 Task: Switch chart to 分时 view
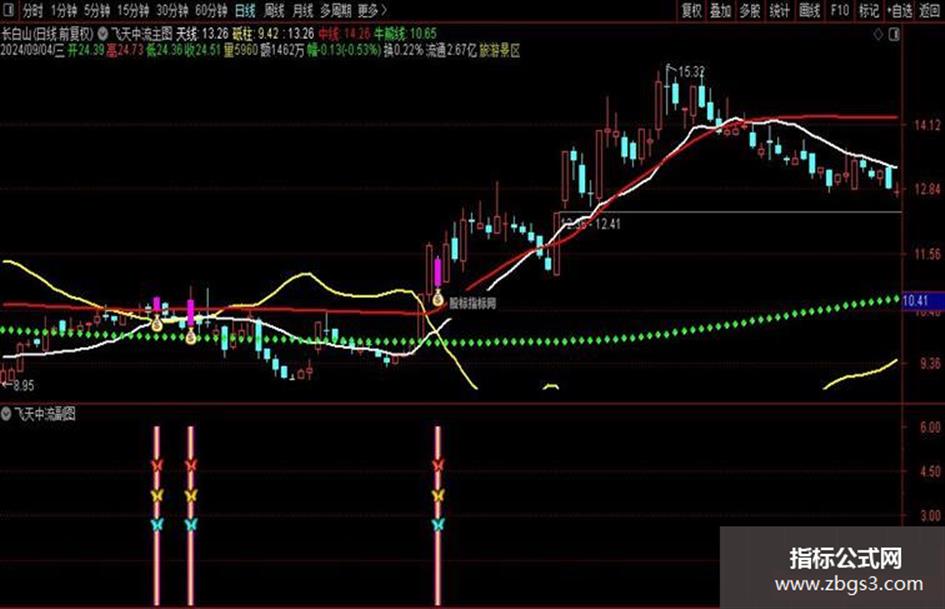33,10
